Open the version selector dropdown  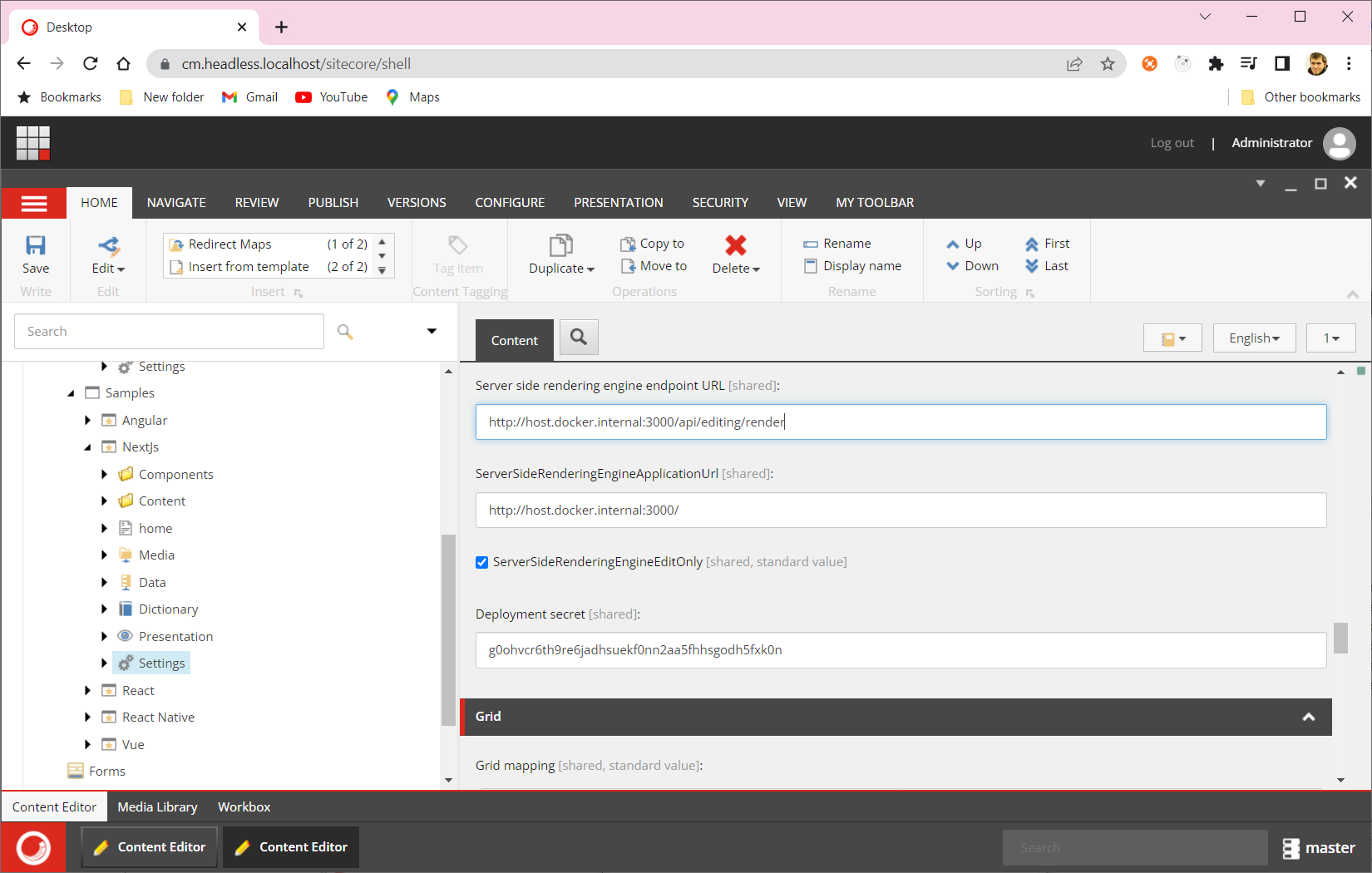pos(1330,338)
